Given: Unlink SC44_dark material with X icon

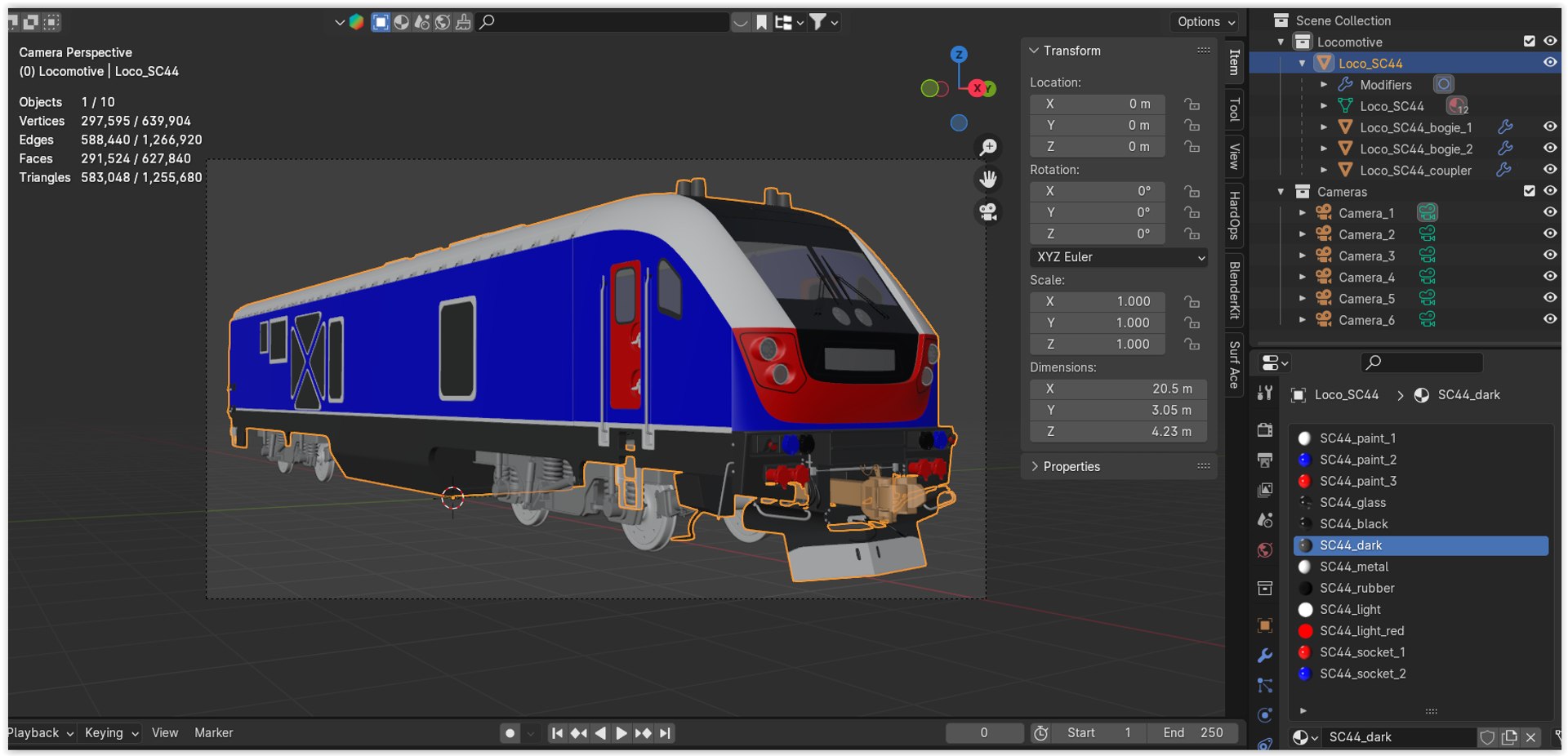Looking at the screenshot, I should pyautogui.click(x=1531, y=737).
